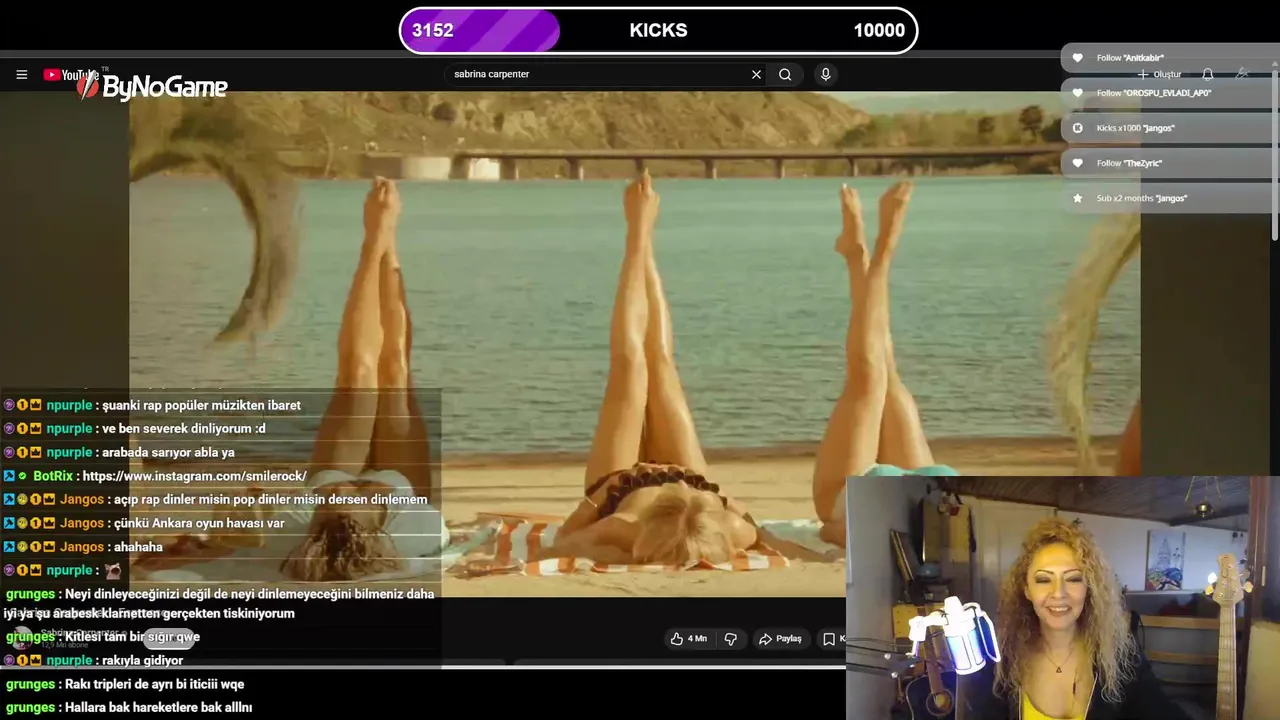
Task: Dislike the video with thumbs-down
Action: coord(730,638)
